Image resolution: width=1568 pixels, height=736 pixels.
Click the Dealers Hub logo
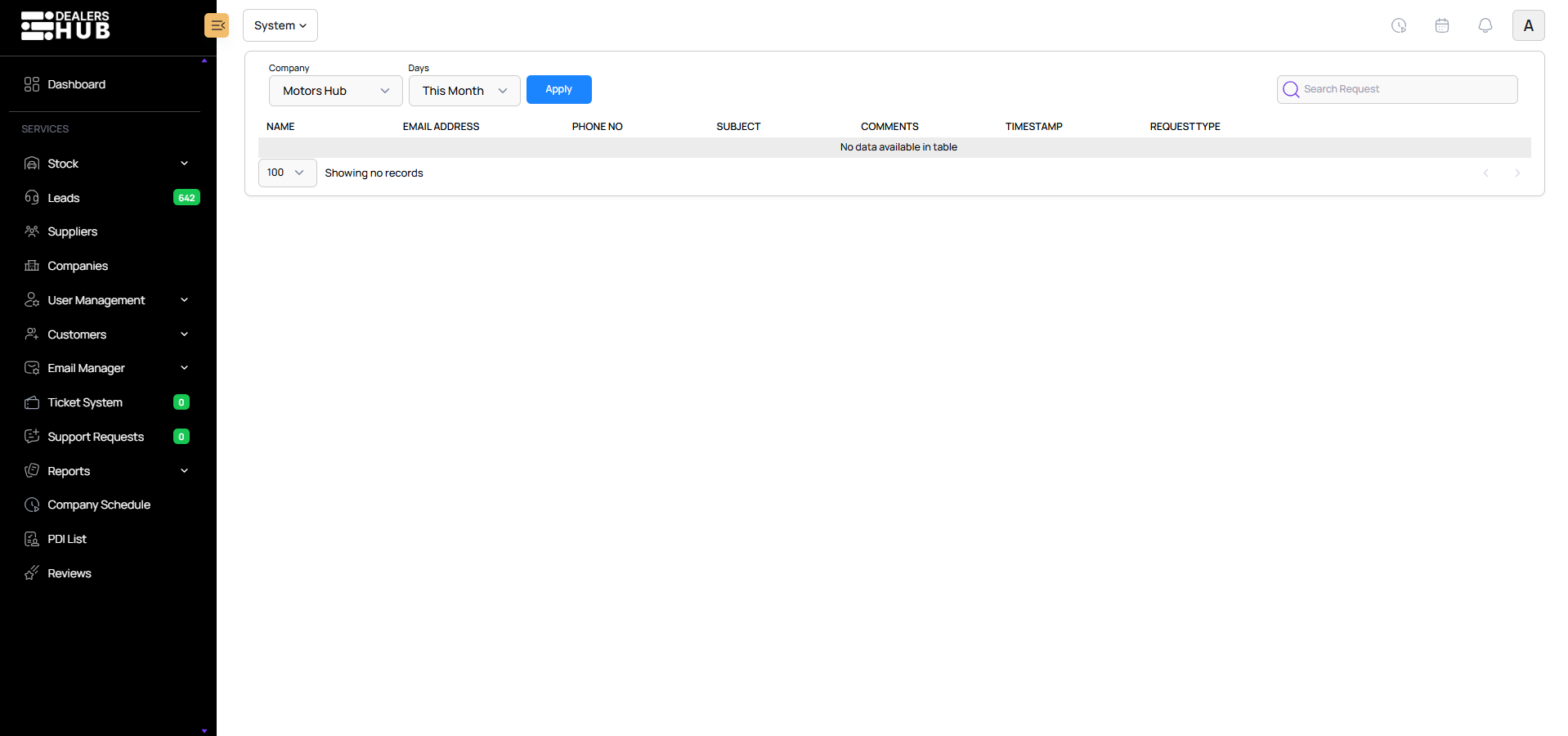tap(65, 25)
